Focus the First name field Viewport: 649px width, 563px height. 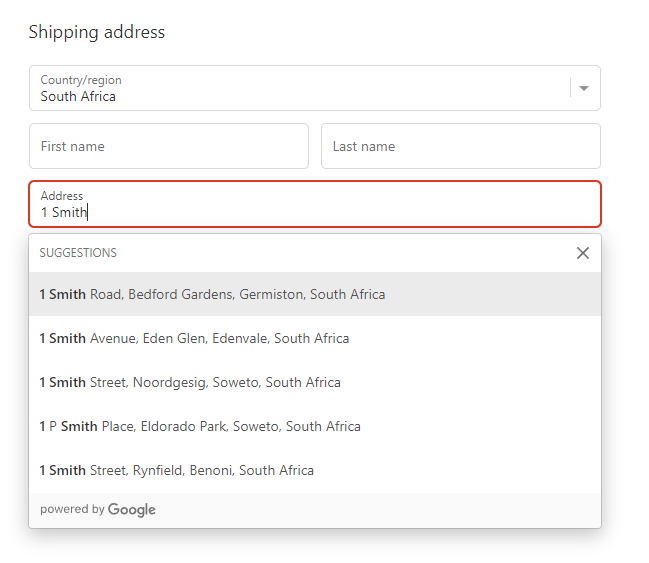168,146
